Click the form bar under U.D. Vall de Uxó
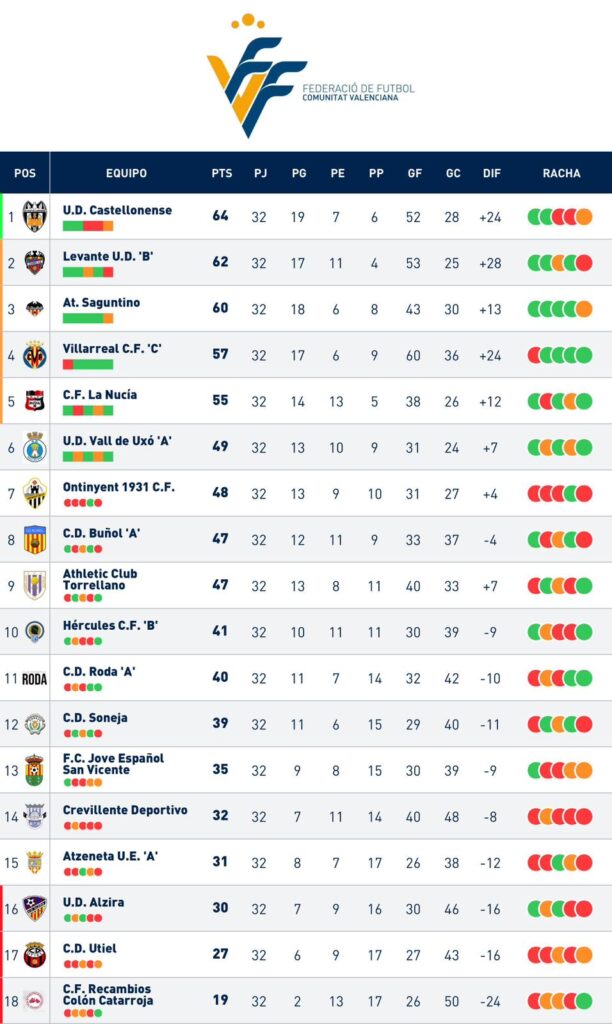The image size is (612, 1024). (88, 456)
